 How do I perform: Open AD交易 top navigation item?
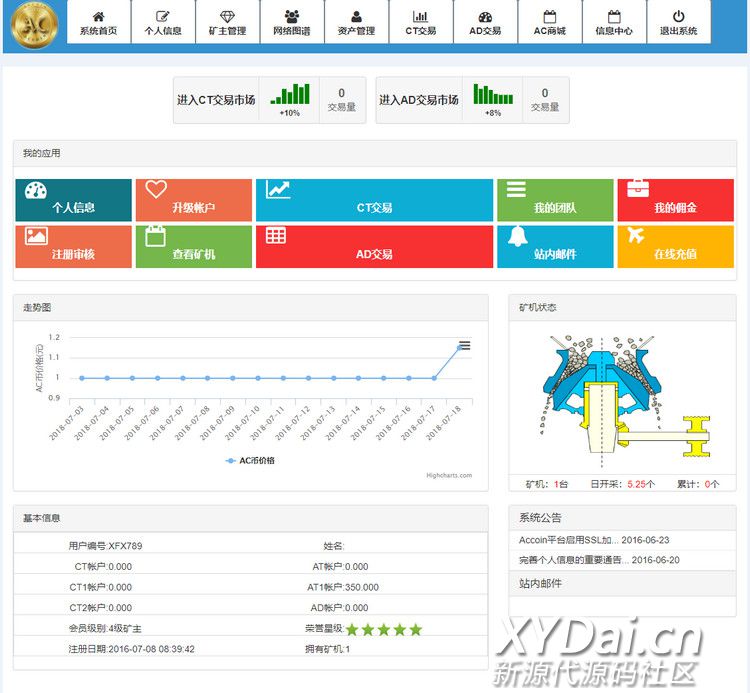pos(485,22)
